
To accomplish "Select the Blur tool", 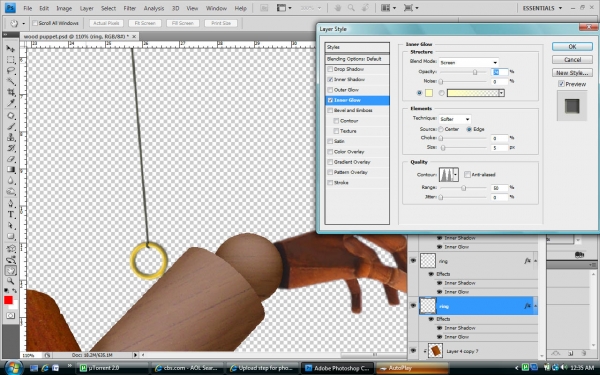I will 10,180.
